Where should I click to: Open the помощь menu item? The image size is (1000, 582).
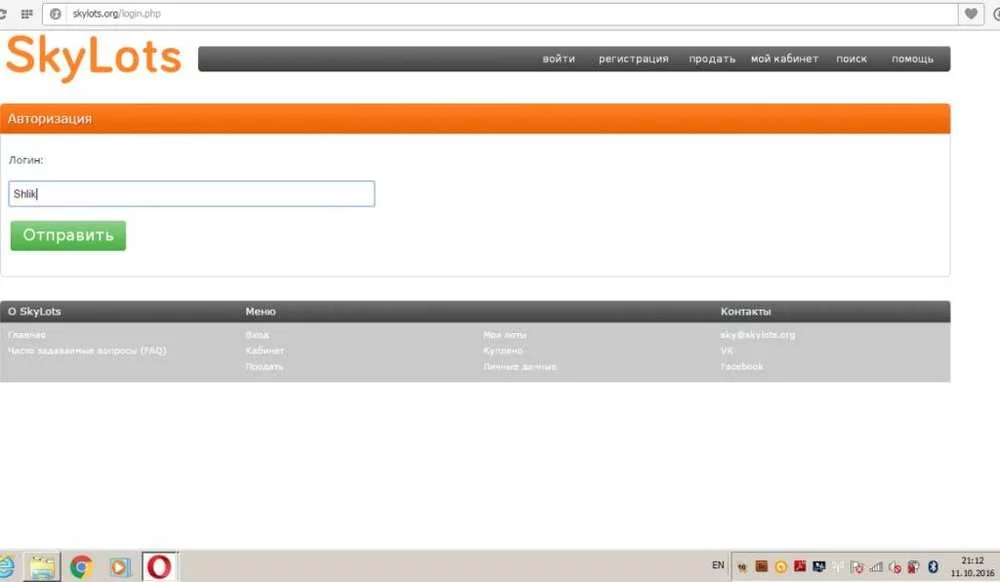coord(912,59)
